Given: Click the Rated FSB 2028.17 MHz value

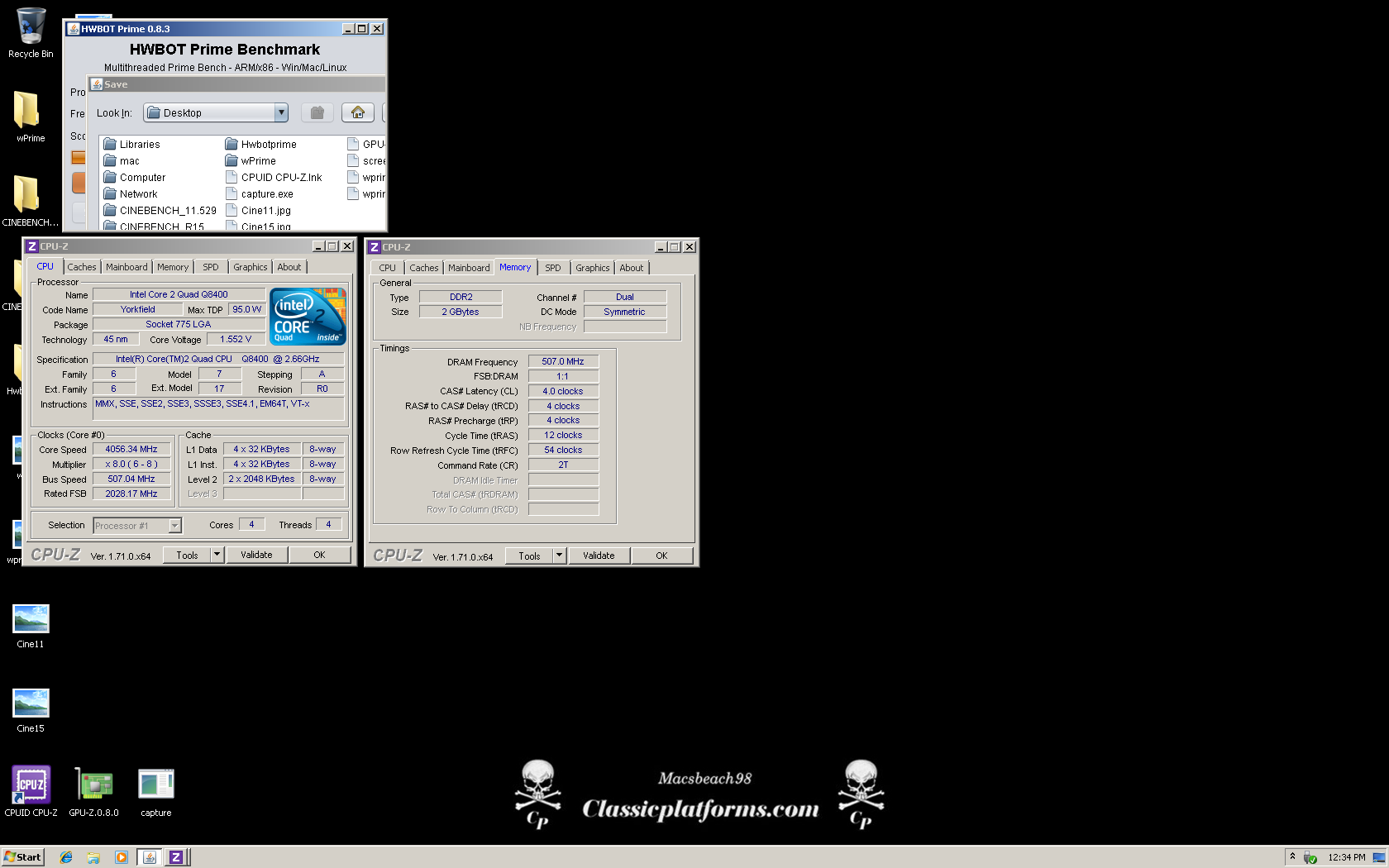Looking at the screenshot, I should pos(131,494).
